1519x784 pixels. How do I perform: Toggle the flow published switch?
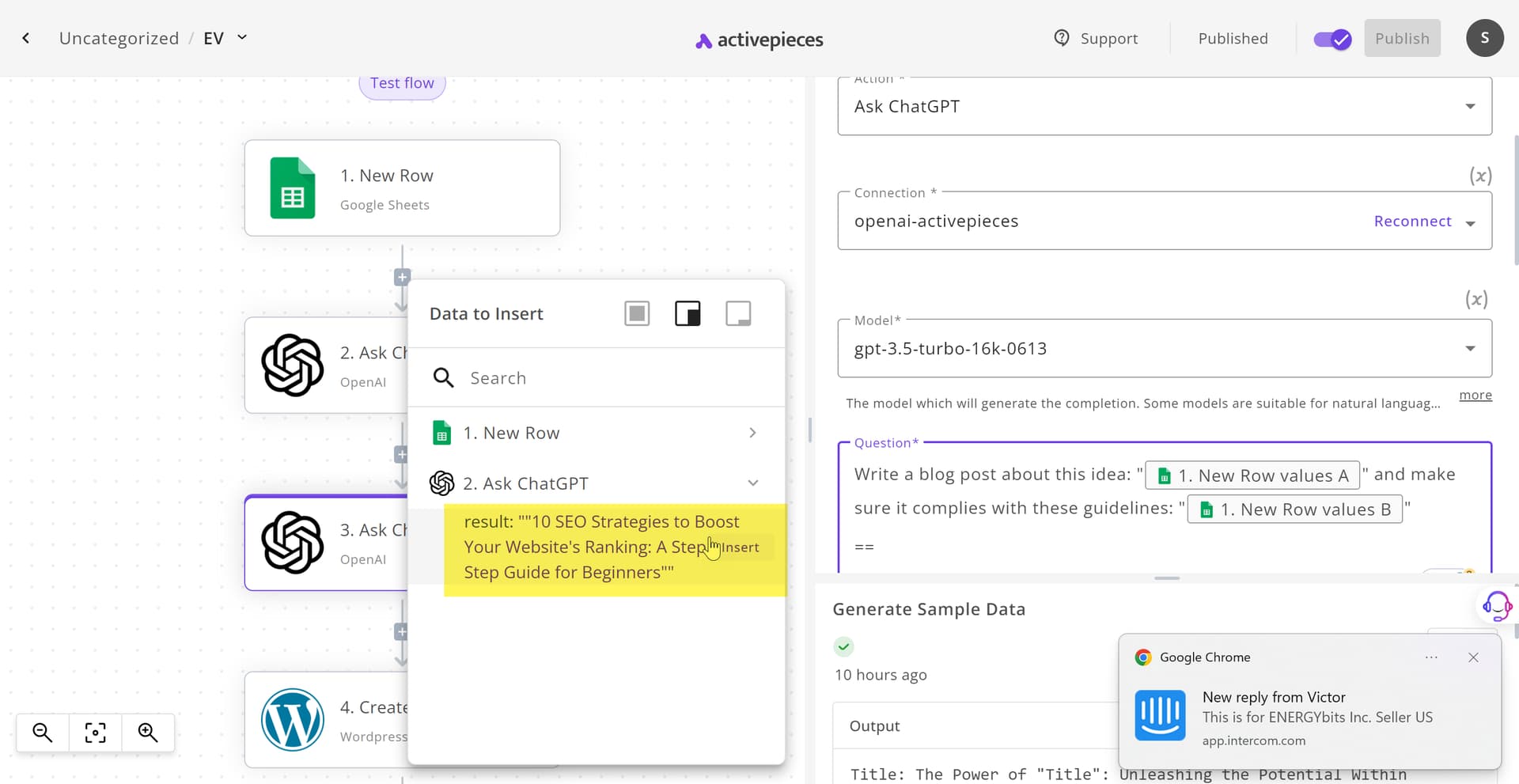(1332, 39)
